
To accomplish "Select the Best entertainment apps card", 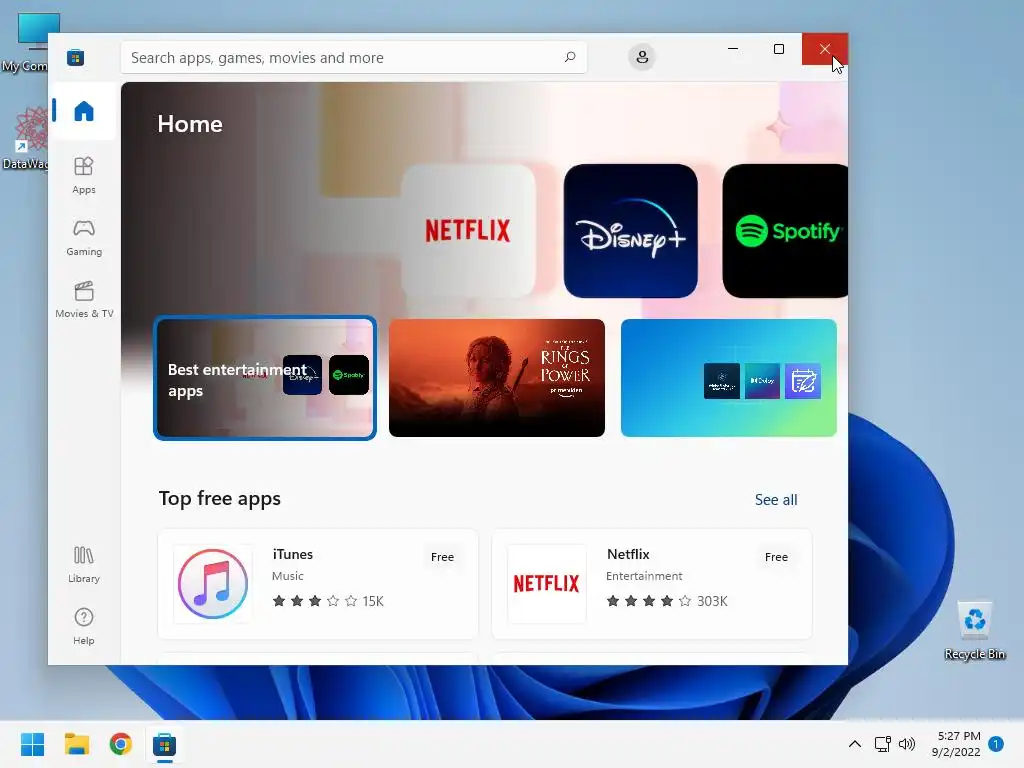I will pyautogui.click(x=265, y=378).
